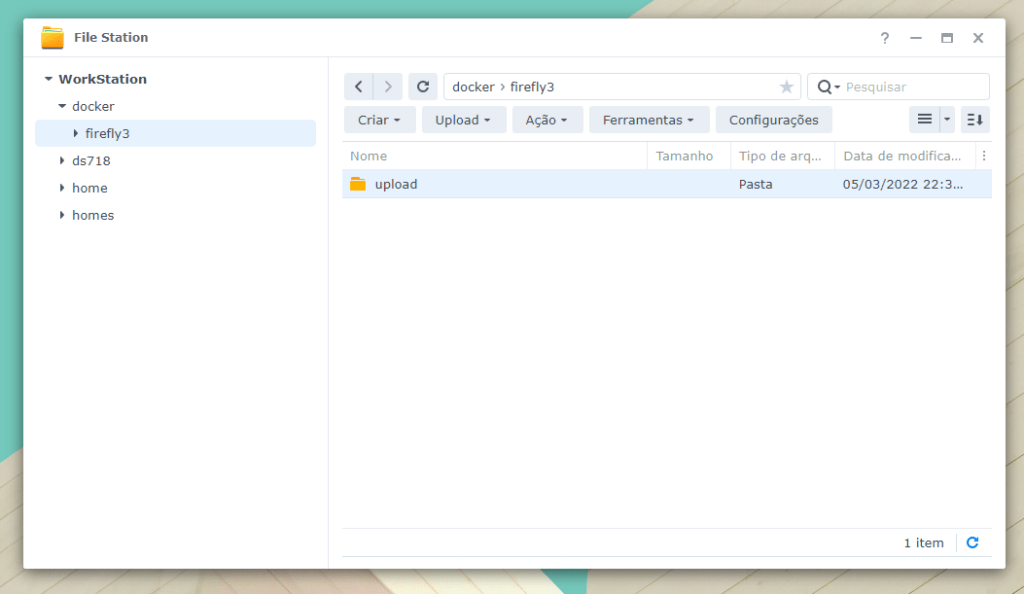This screenshot has height=594, width=1024.
Task: Click the forward navigation arrow
Action: (x=389, y=87)
